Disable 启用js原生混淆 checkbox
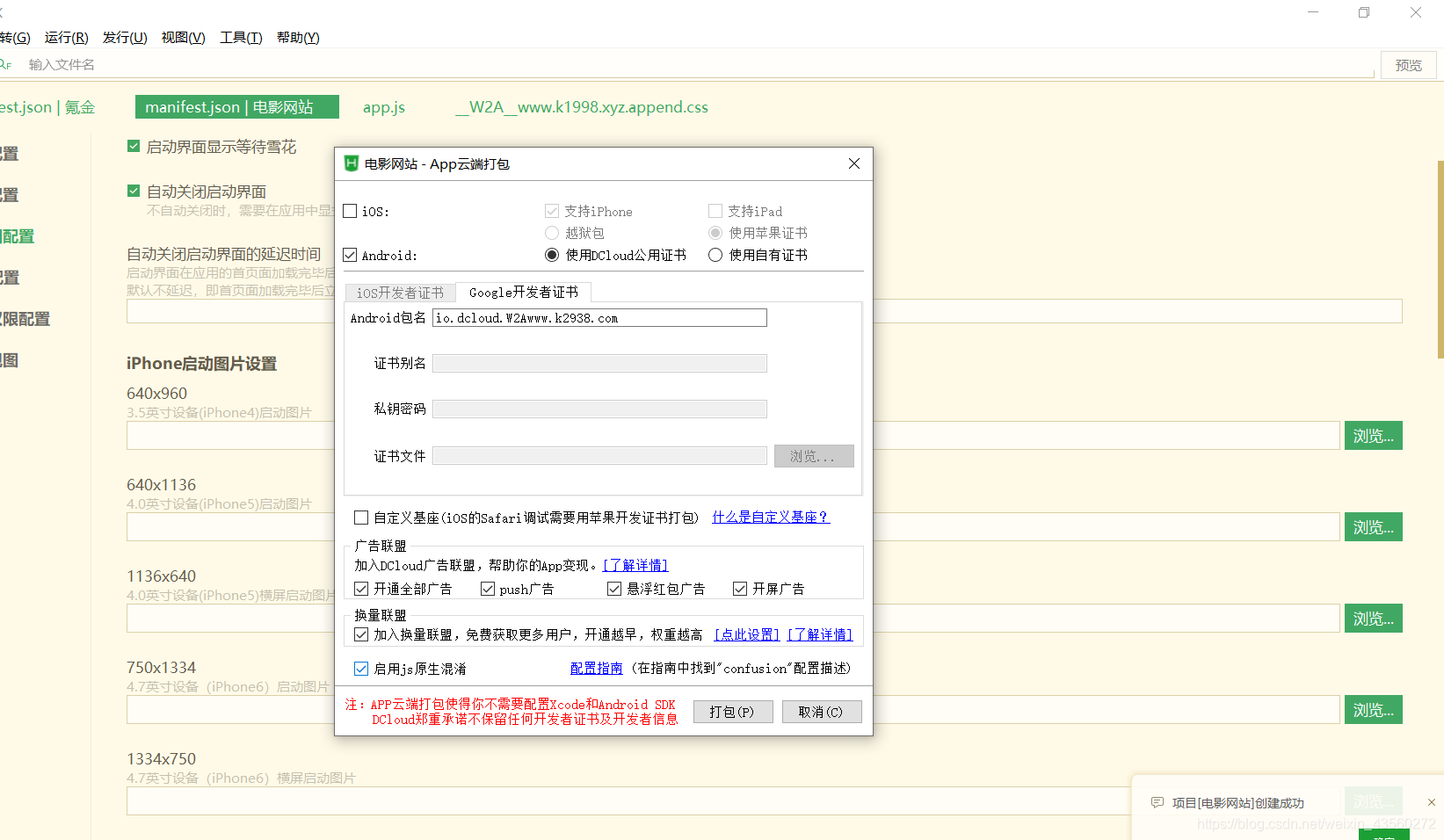This screenshot has height=840, width=1444. (361, 669)
